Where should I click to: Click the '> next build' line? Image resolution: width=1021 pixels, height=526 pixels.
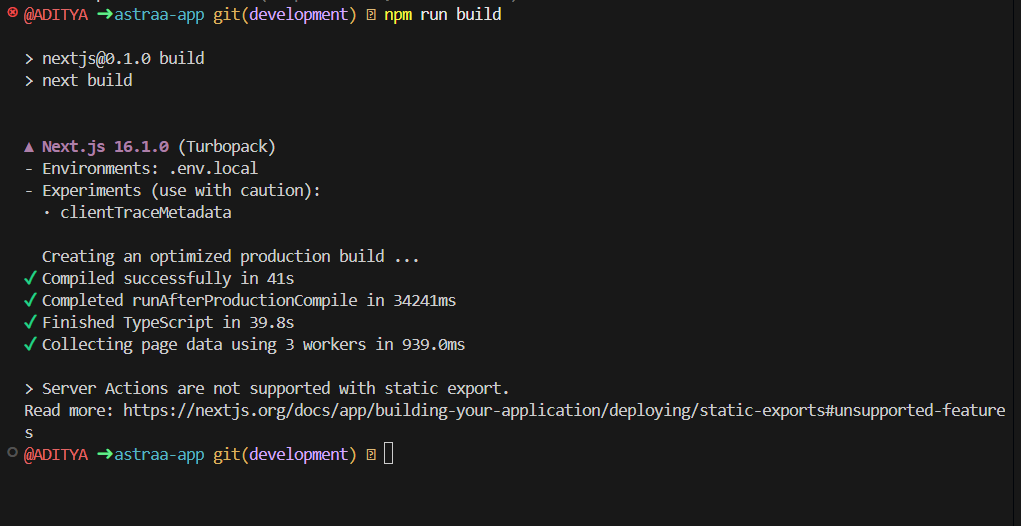point(78,81)
